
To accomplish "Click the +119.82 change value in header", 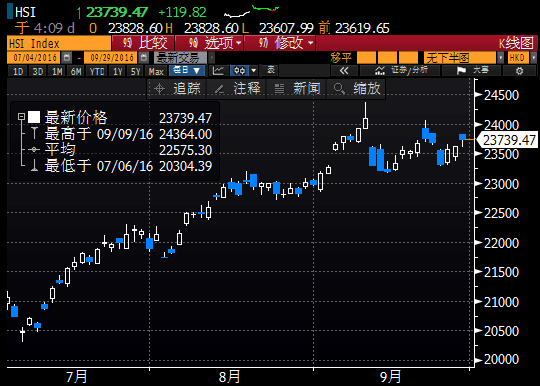I will pos(182,12).
